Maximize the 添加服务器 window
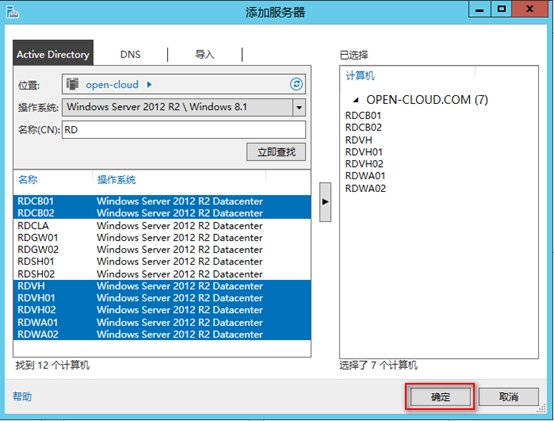The width and height of the screenshot is (554, 421). coord(501,9)
